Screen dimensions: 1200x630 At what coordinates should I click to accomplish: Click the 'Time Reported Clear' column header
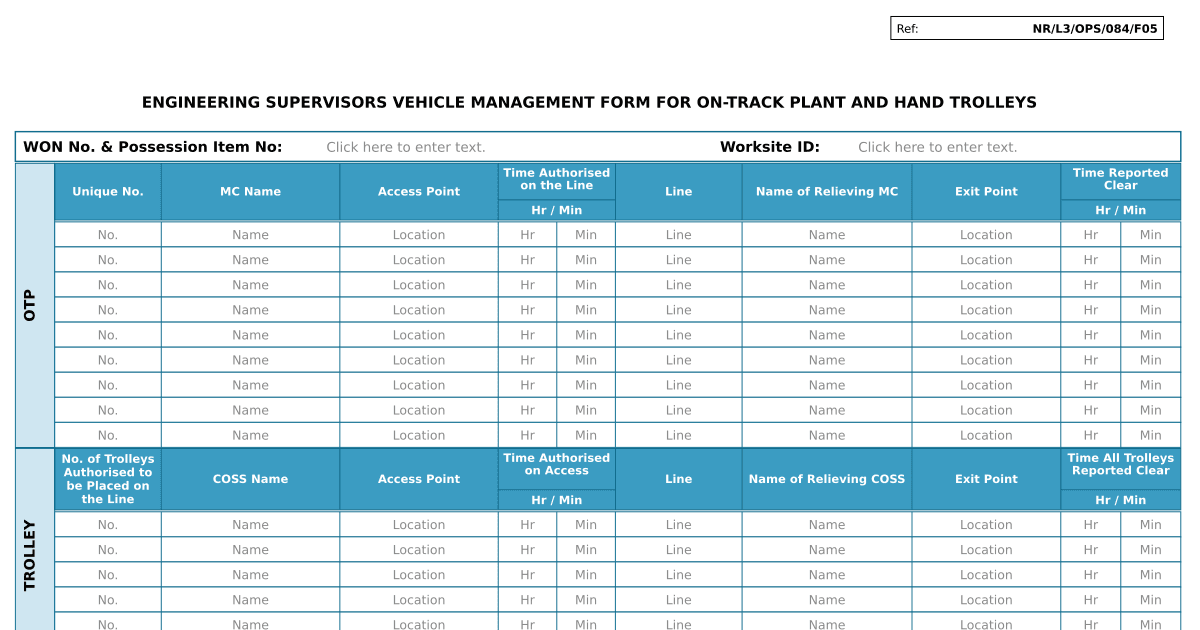(1121, 179)
